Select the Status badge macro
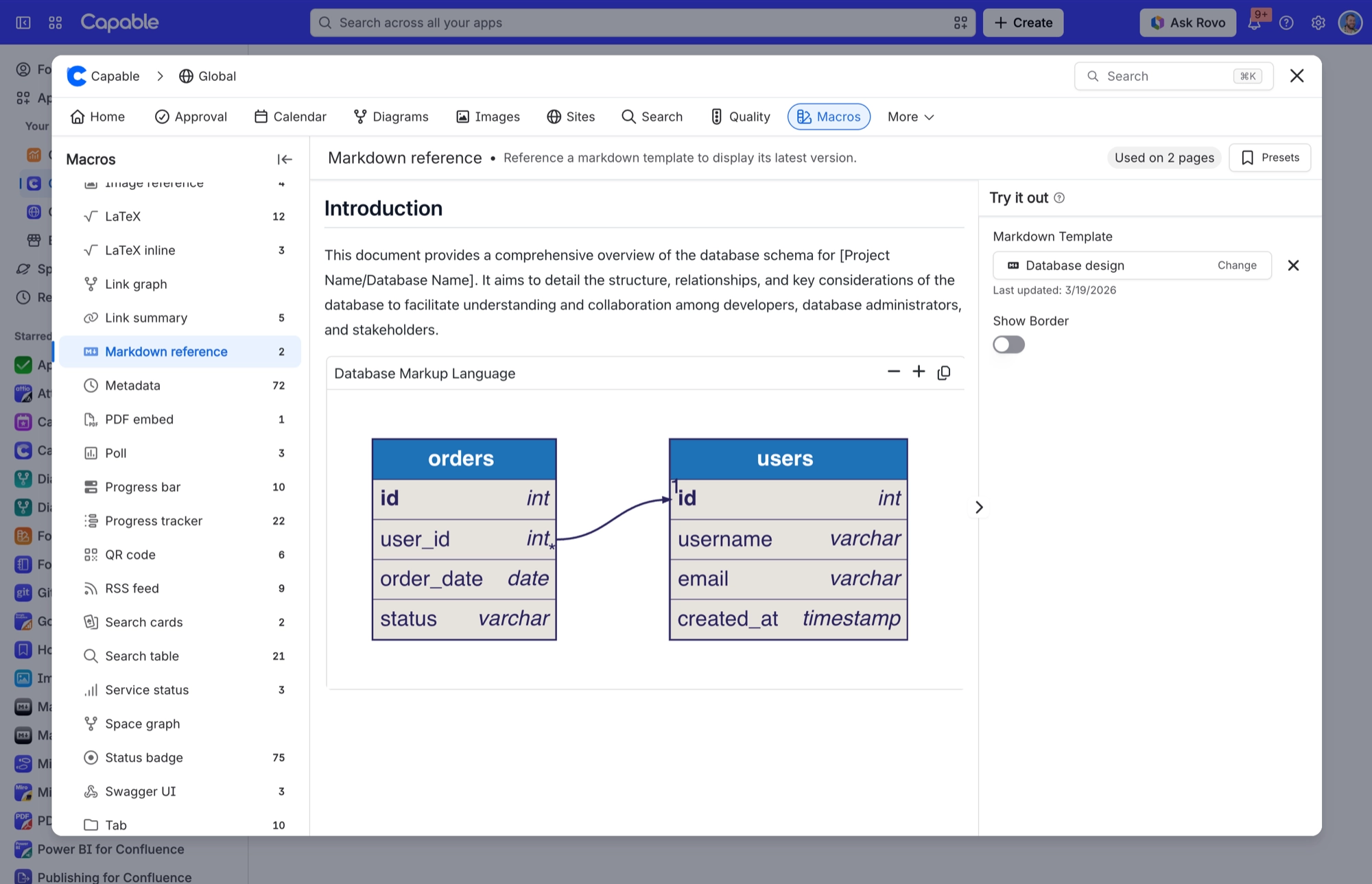This screenshot has height=884, width=1372. coord(180,757)
